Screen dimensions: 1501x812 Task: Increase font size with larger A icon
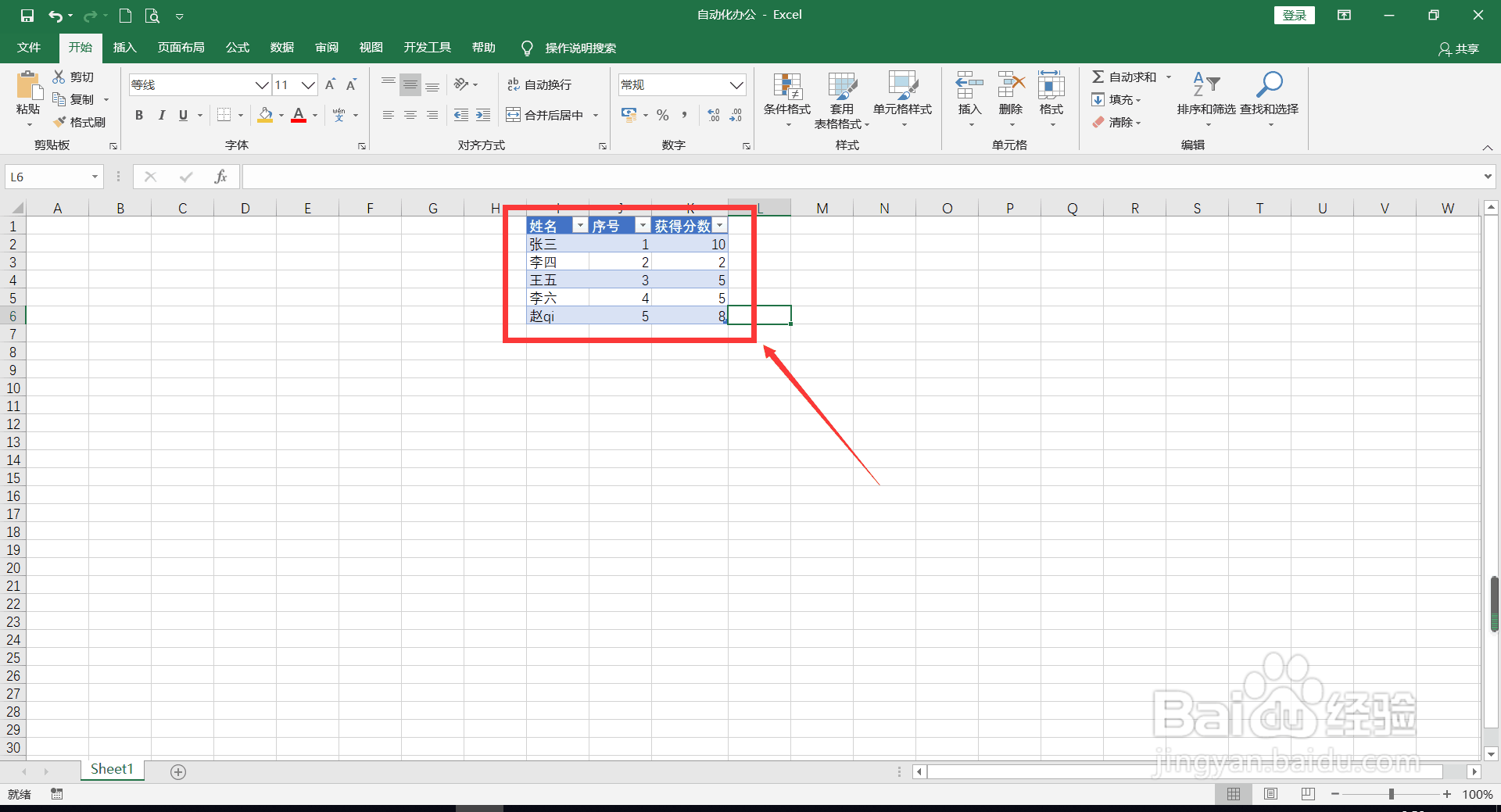(x=330, y=84)
